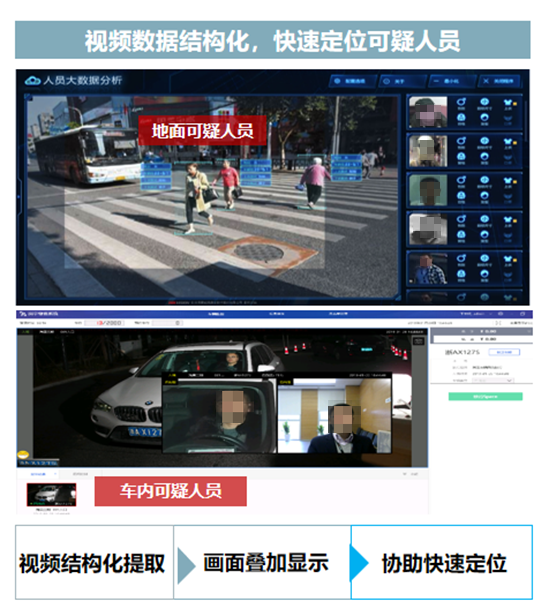
Task: Click the settings button left of 关于
Action: coord(353,81)
